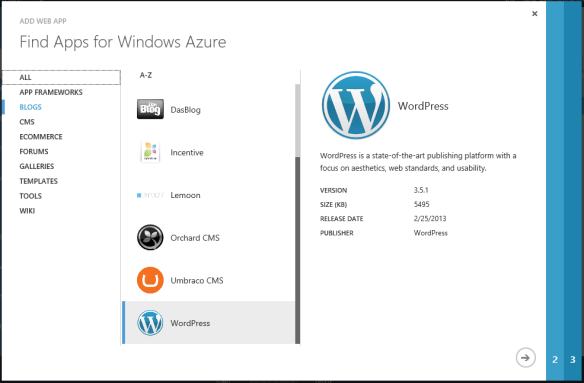Image resolution: width=584 pixels, height=383 pixels.
Task: Click the version value 3.5.1
Action: click(x=421, y=190)
